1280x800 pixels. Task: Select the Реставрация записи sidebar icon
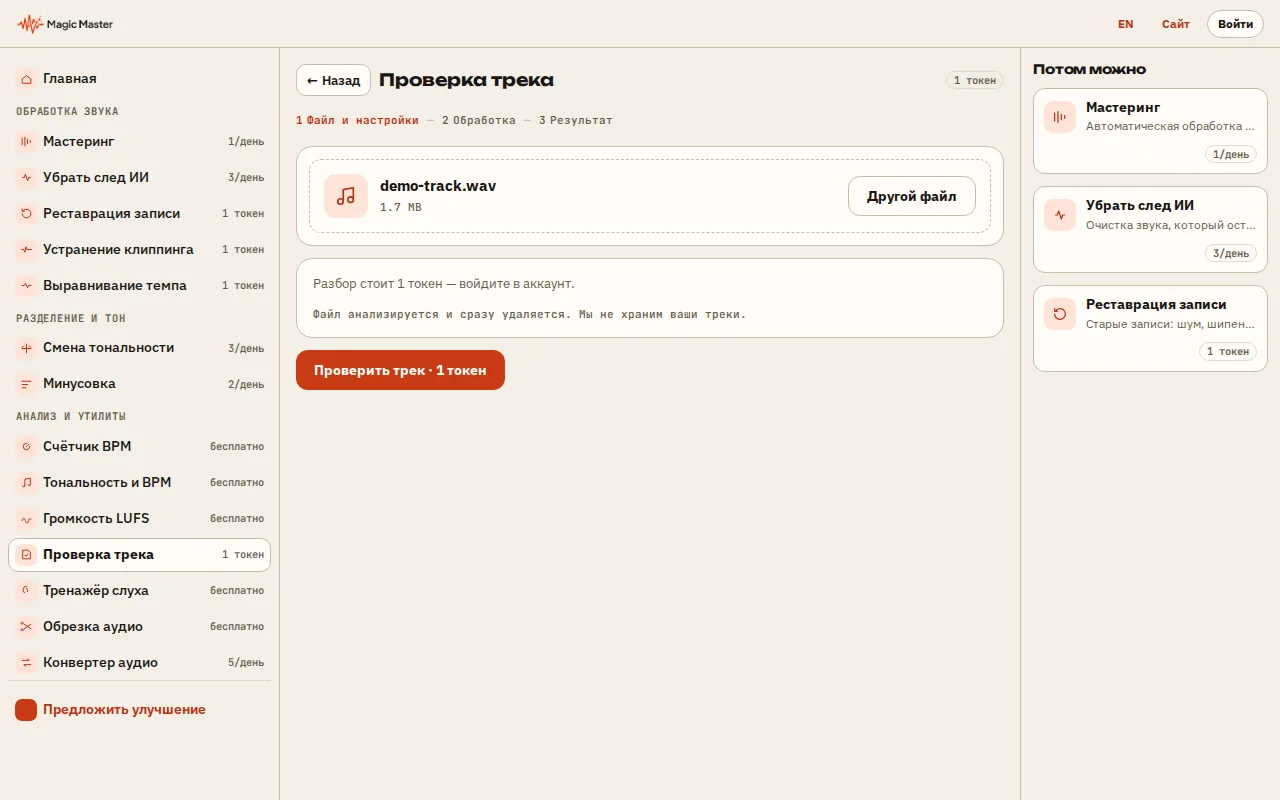click(x=26, y=214)
